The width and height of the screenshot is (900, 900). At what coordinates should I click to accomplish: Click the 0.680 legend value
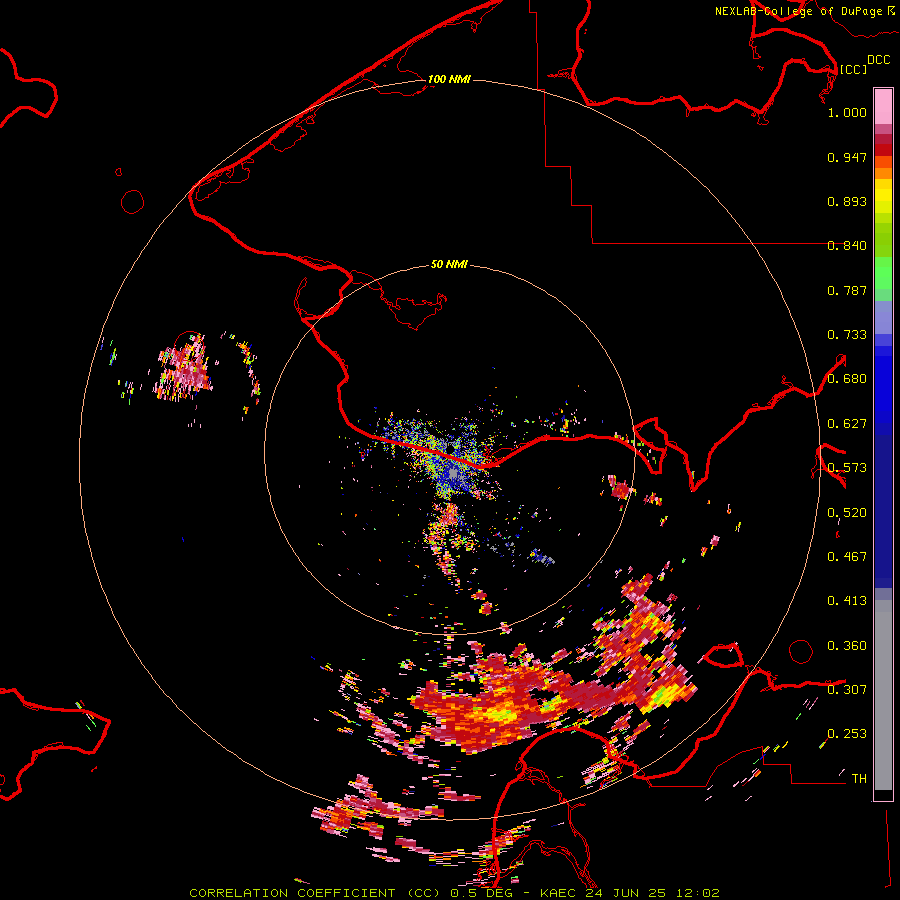point(847,379)
